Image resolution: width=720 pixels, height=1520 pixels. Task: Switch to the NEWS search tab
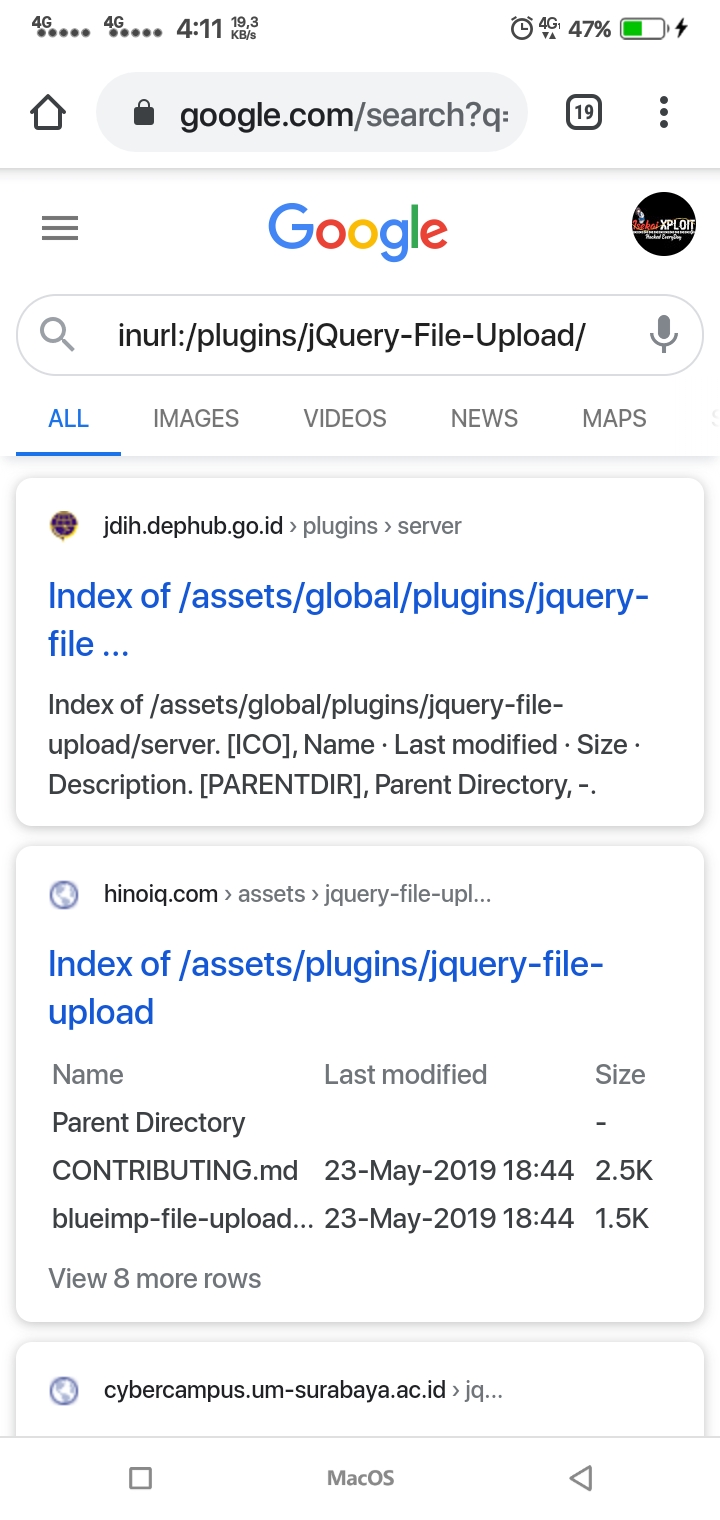pos(483,418)
